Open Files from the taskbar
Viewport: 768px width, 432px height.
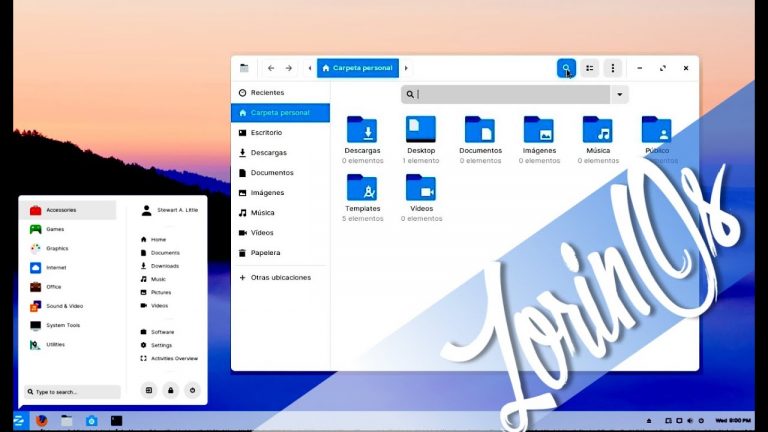tap(67, 420)
